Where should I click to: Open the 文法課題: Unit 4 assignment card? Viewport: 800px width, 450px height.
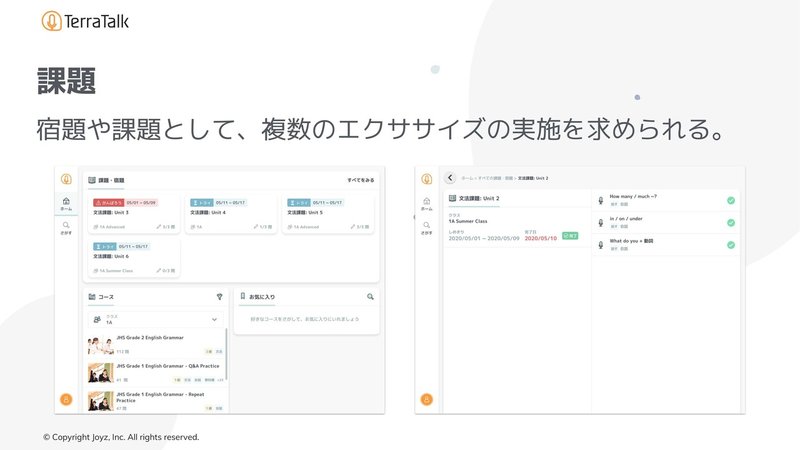231,214
